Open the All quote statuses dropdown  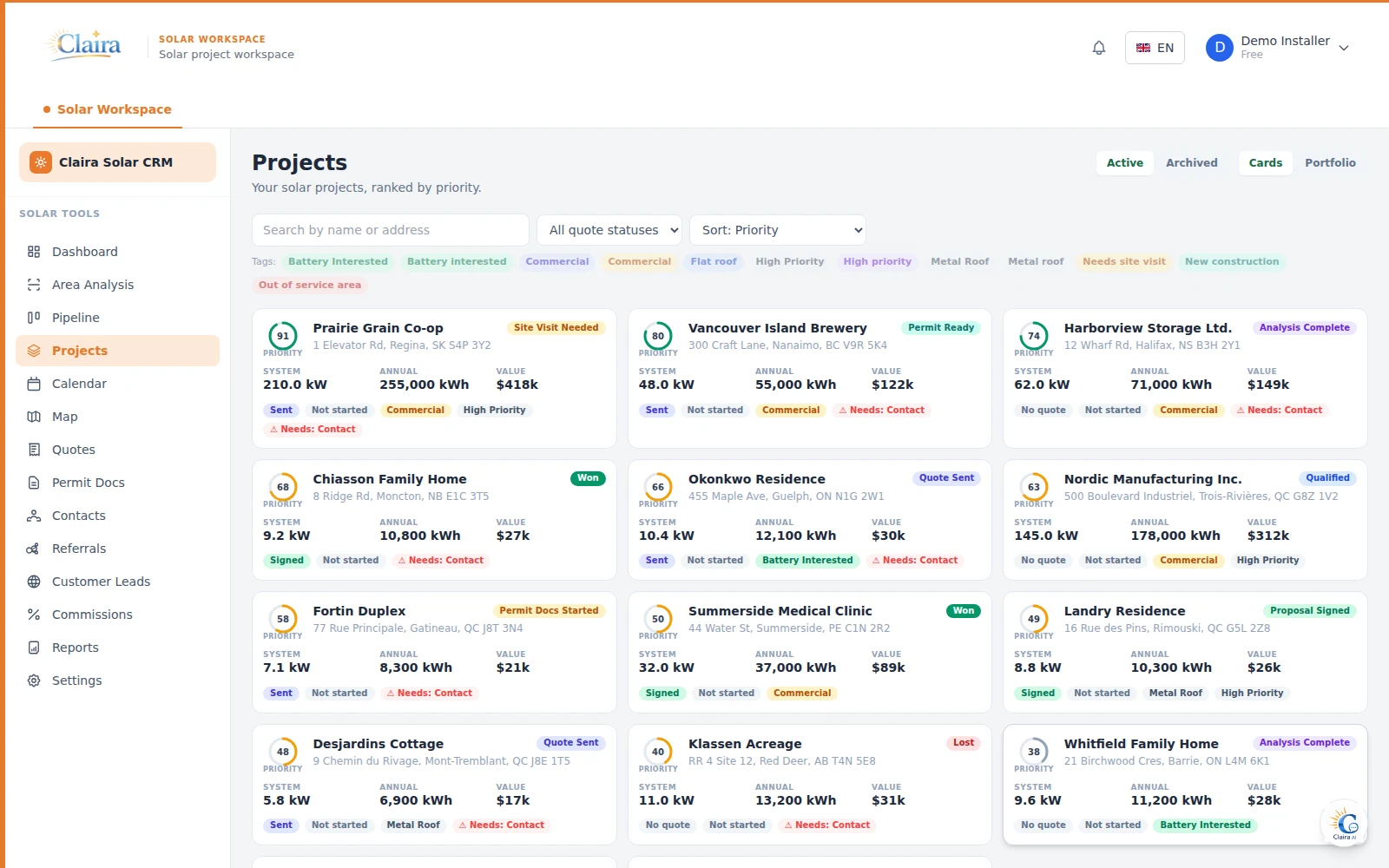[609, 230]
